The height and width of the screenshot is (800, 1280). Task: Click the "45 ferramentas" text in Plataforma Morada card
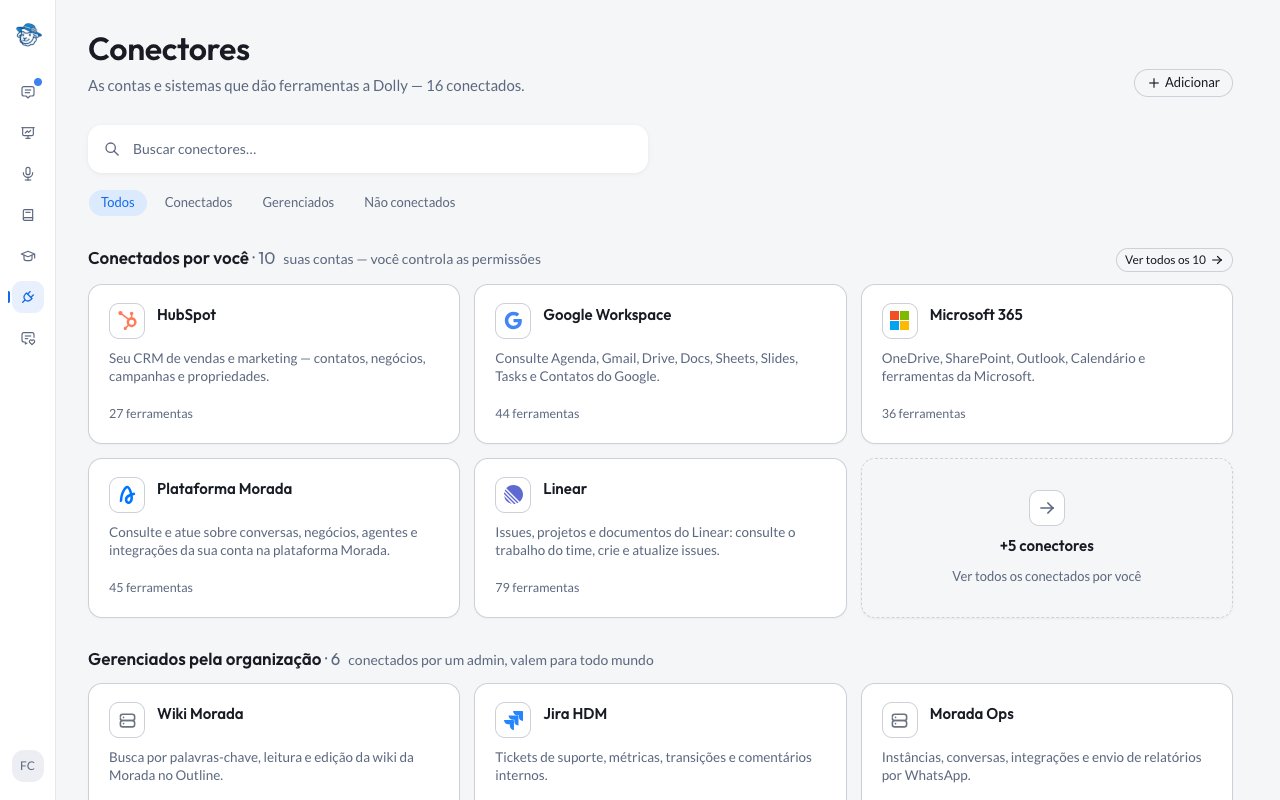pos(151,588)
